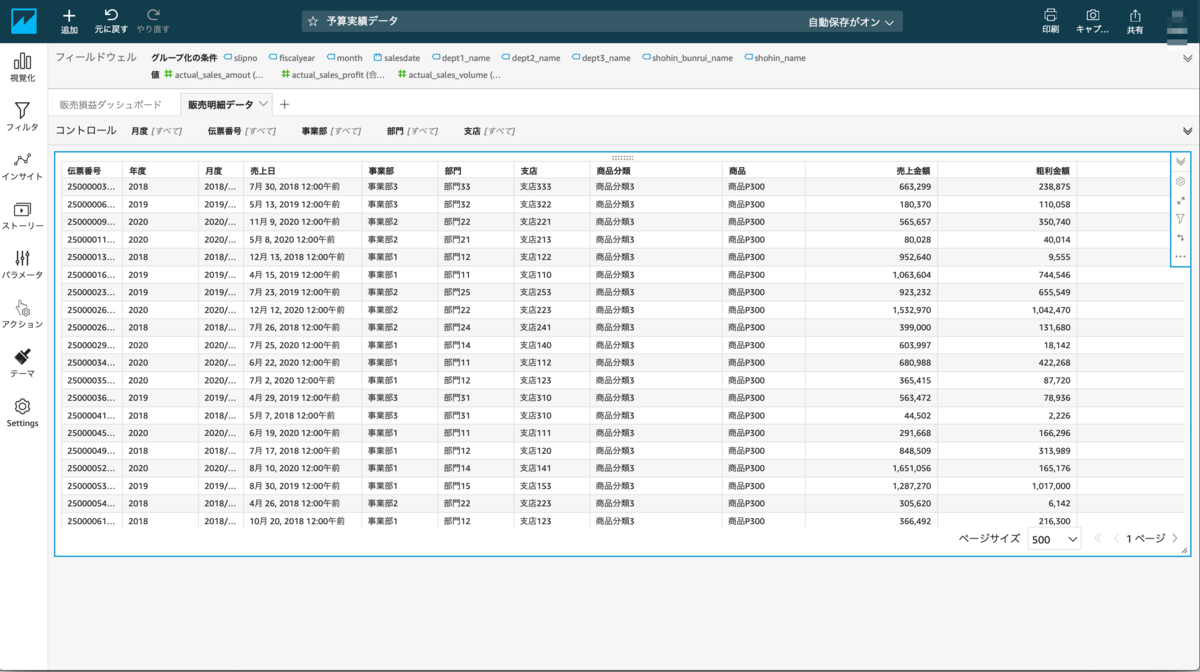Open the インサイト panel
This screenshot has width=1200, height=672.
click(x=22, y=166)
